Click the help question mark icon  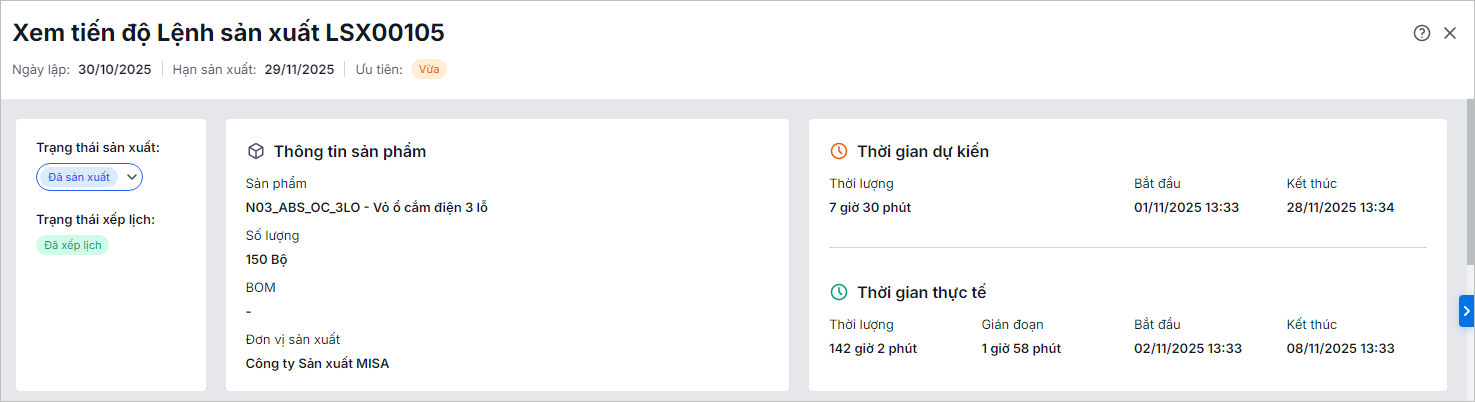(x=1421, y=33)
